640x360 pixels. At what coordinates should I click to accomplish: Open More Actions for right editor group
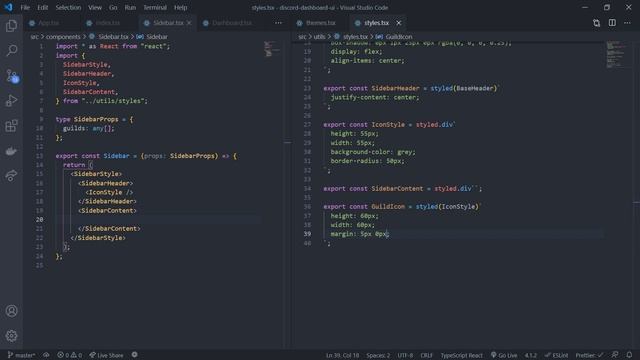pyautogui.click(x=627, y=23)
